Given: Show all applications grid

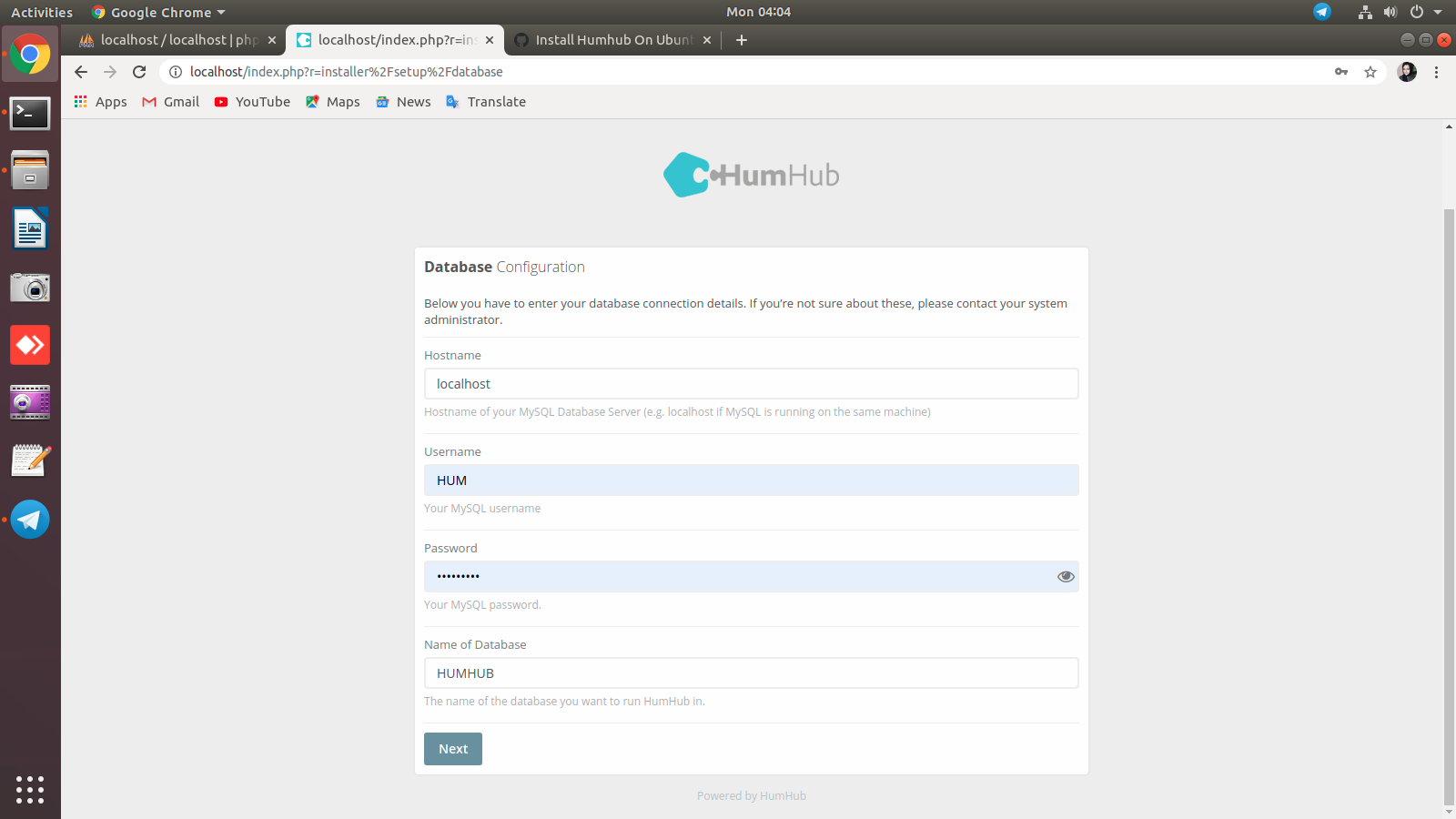Looking at the screenshot, I should coord(30,789).
